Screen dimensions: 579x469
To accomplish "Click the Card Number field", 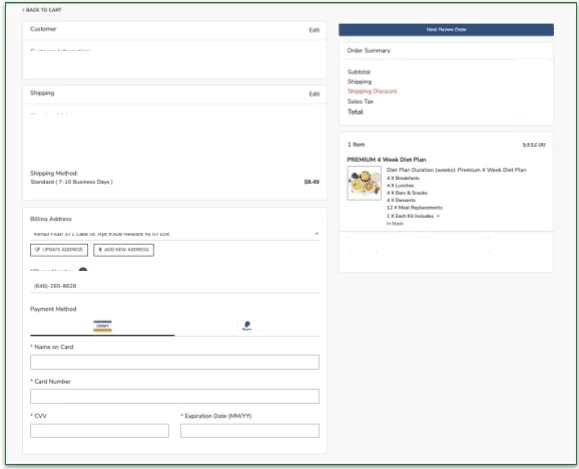I will click(175, 396).
